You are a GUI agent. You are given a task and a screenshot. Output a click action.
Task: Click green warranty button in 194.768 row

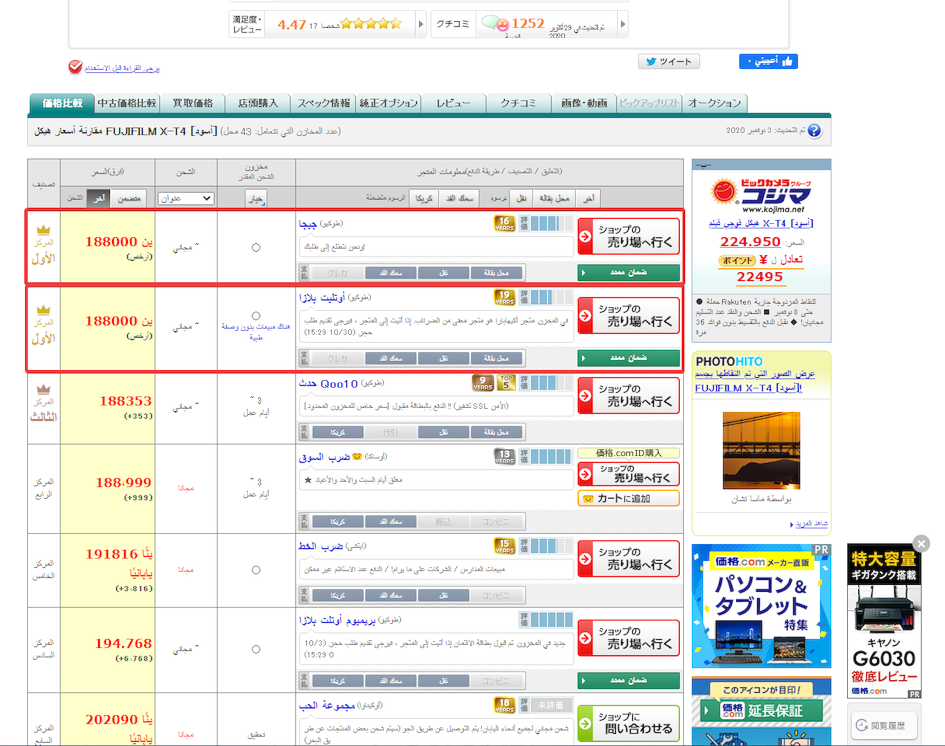[629, 680]
